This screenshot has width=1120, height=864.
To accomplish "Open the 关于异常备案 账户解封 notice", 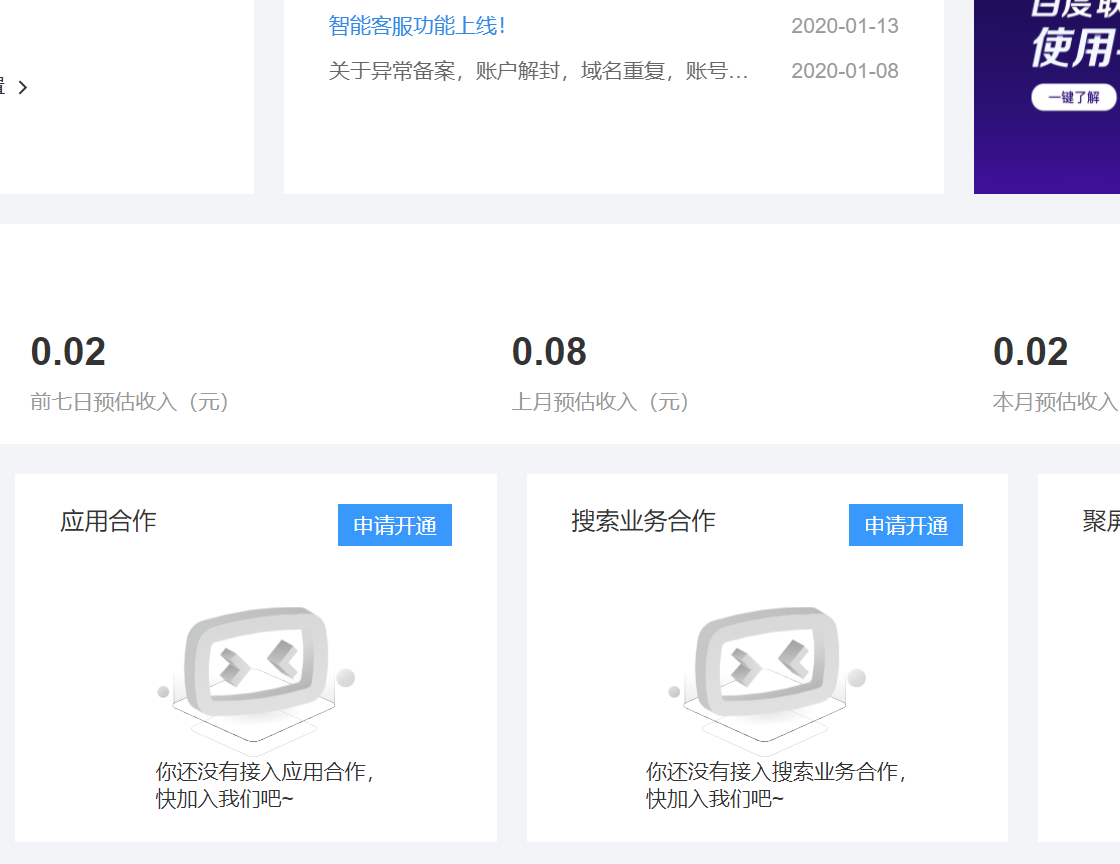I will click(538, 71).
